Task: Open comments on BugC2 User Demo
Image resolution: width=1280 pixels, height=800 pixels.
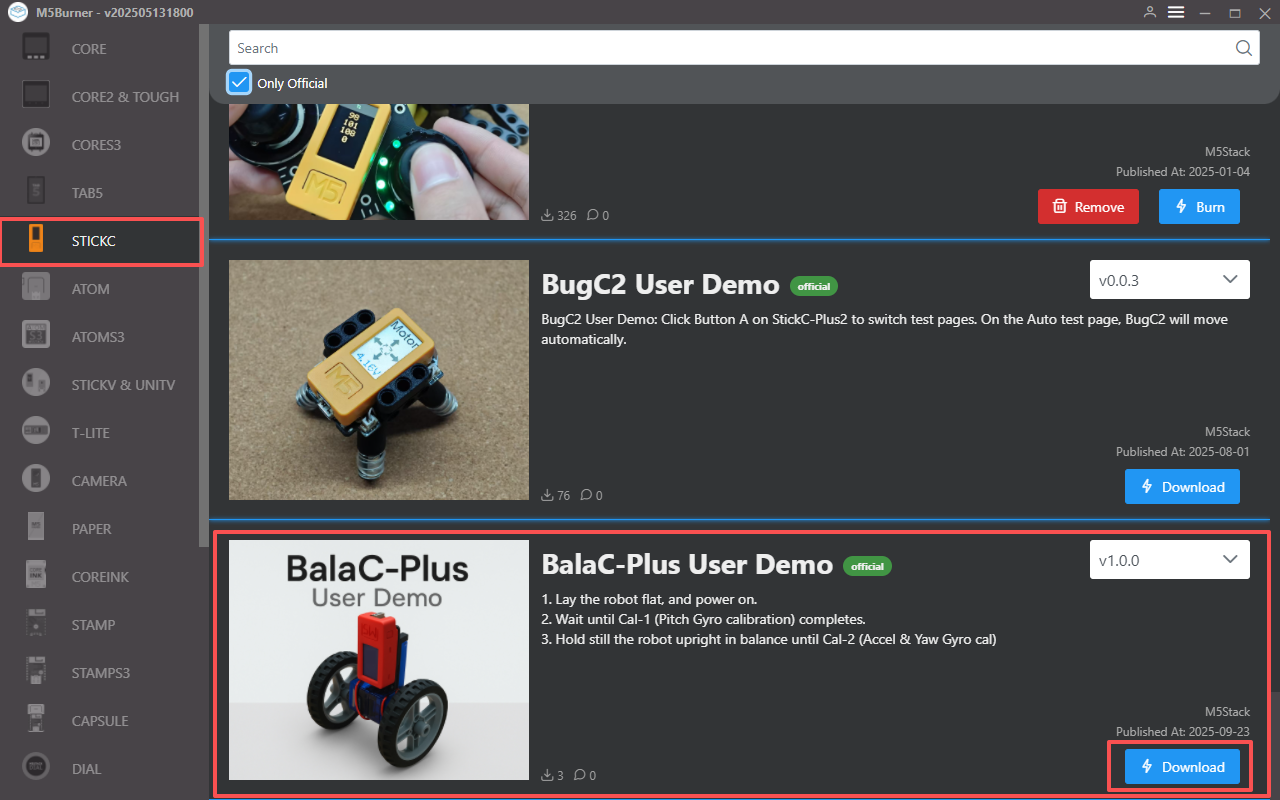Action: click(591, 495)
